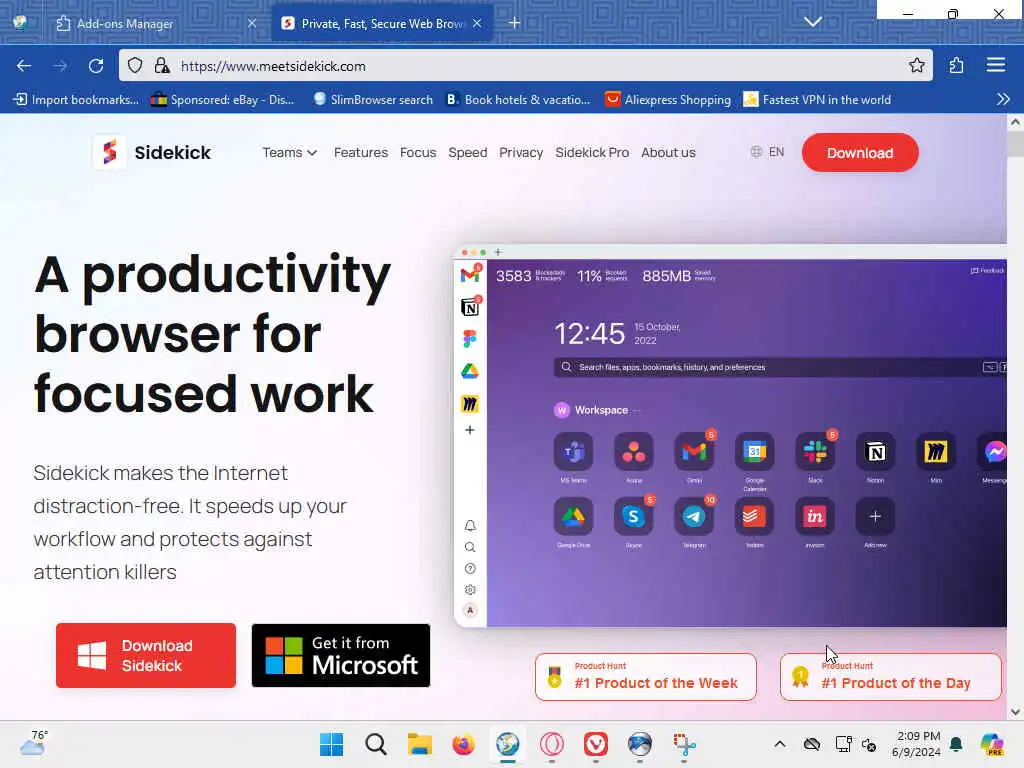Click the Sidekick logo
Image resolution: width=1024 pixels, height=768 pixels.
point(152,152)
